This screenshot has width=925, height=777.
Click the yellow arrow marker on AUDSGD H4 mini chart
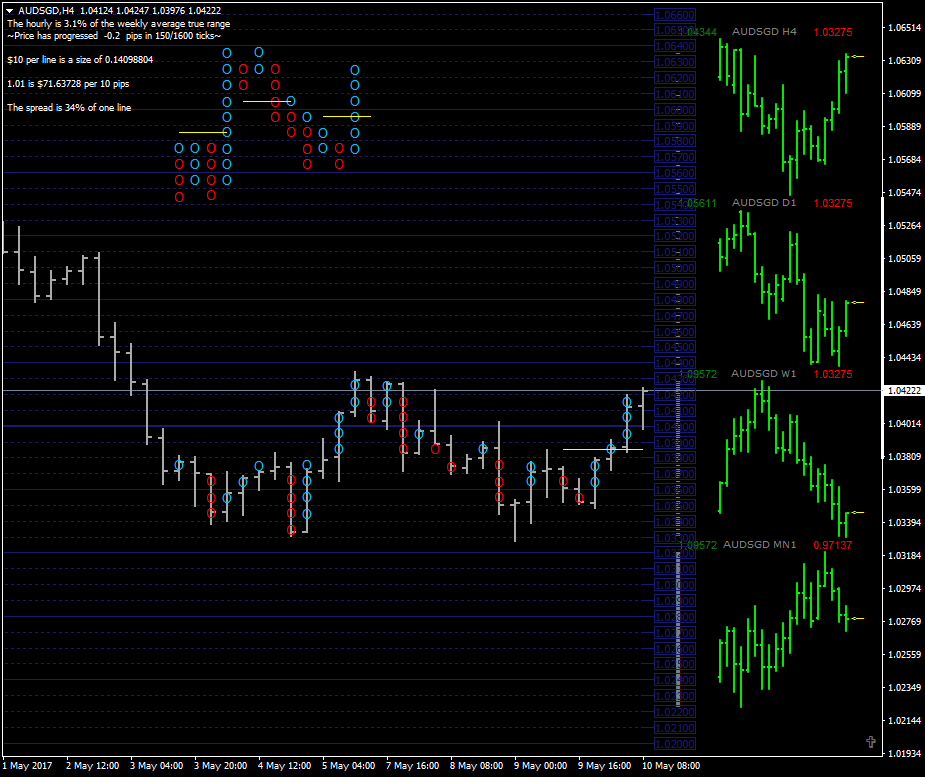(857, 57)
